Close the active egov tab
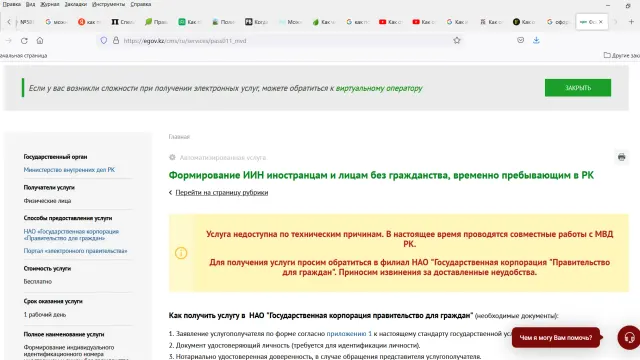This screenshot has width=640, height=360. [601, 22]
